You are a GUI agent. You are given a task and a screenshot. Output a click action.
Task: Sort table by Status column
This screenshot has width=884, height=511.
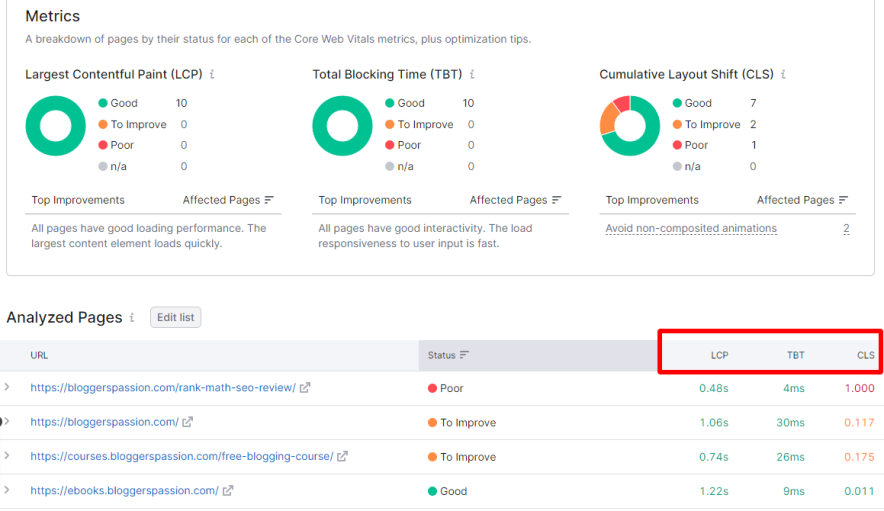pyautogui.click(x=448, y=355)
